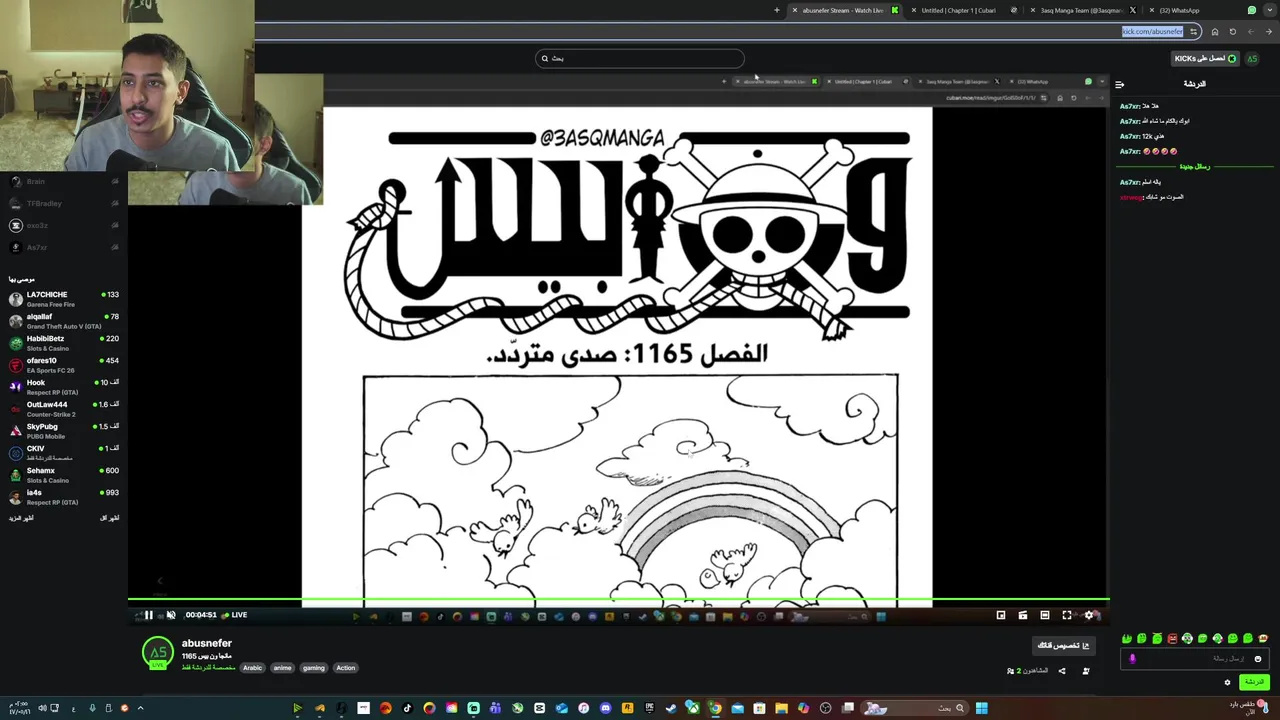Open a new browser tab with plus
Screen dimensions: 1280x720
click(x=776, y=10)
